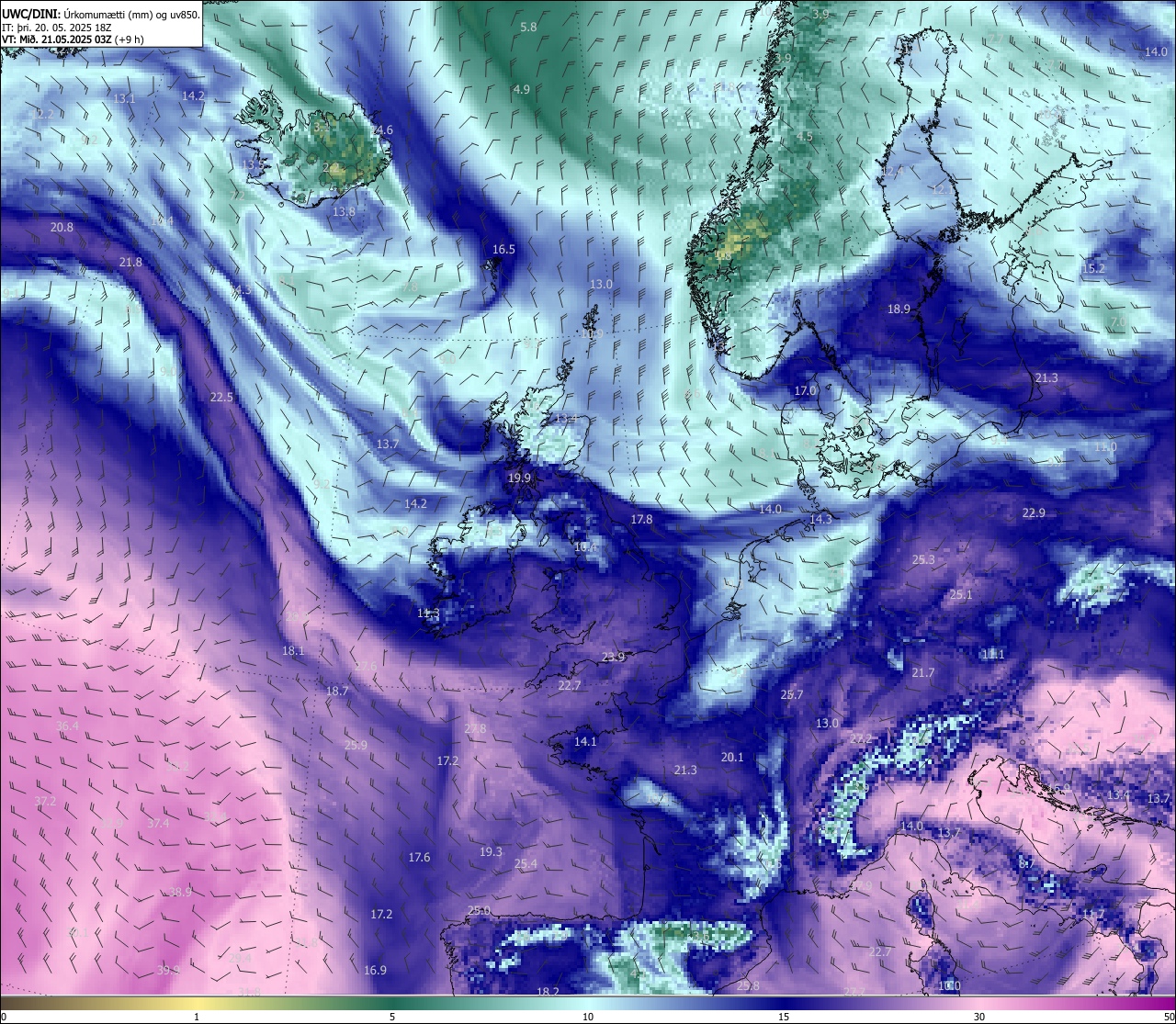The image size is (1176, 1024).
Task: Click the 21.8 map value
Action: pyautogui.click(x=130, y=262)
